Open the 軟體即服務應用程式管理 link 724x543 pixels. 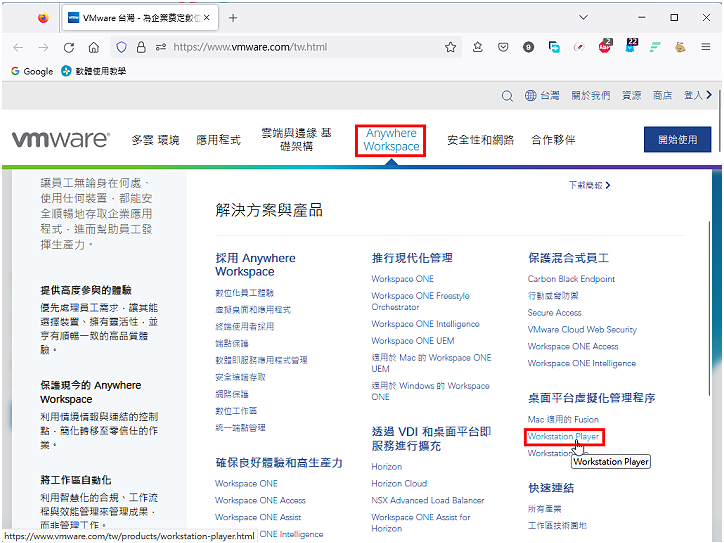[261, 360]
